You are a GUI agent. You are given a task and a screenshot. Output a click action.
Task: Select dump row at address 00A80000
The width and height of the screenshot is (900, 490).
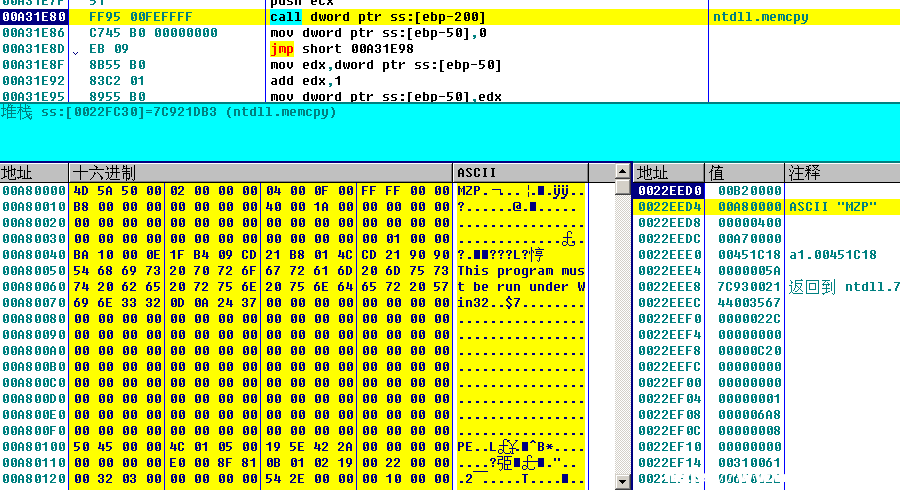(293, 190)
